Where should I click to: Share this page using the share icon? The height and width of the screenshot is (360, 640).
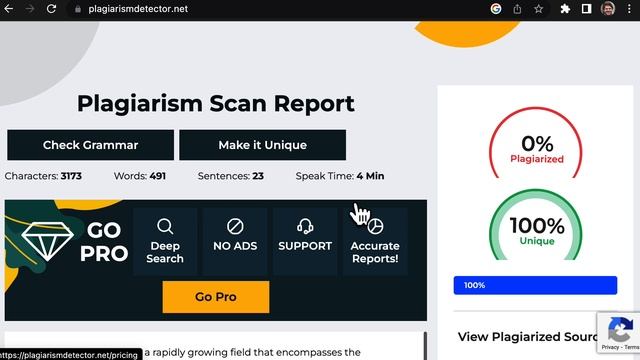pos(517,9)
